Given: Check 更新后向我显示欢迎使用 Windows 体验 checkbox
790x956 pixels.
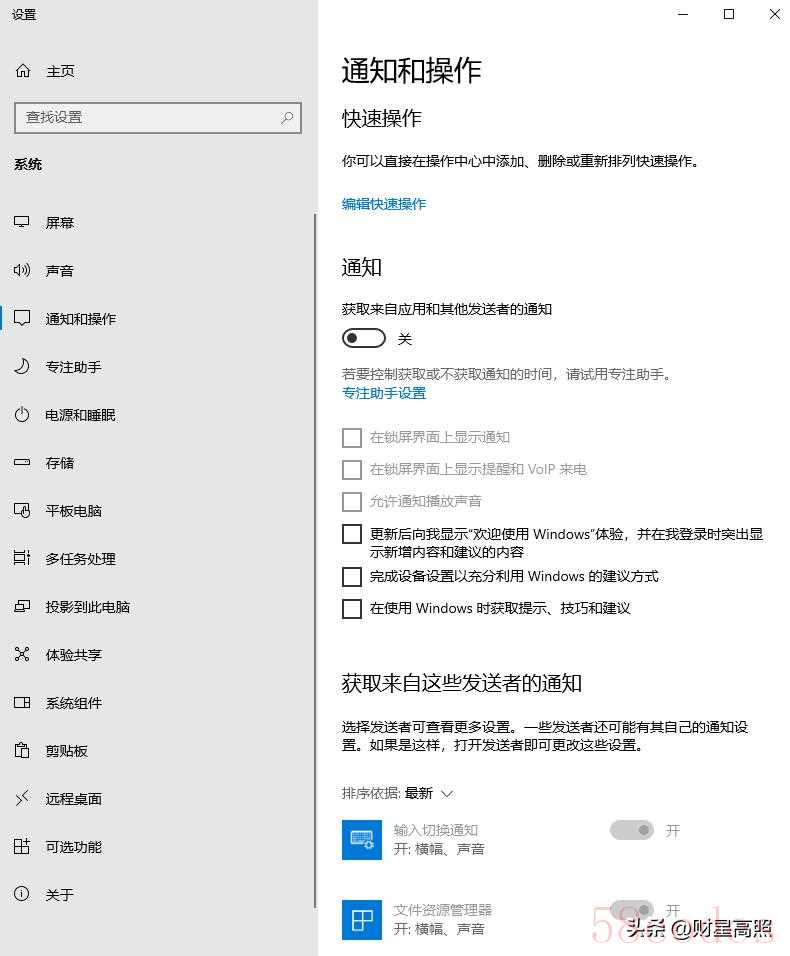Looking at the screenshot, I should [352, 534].
